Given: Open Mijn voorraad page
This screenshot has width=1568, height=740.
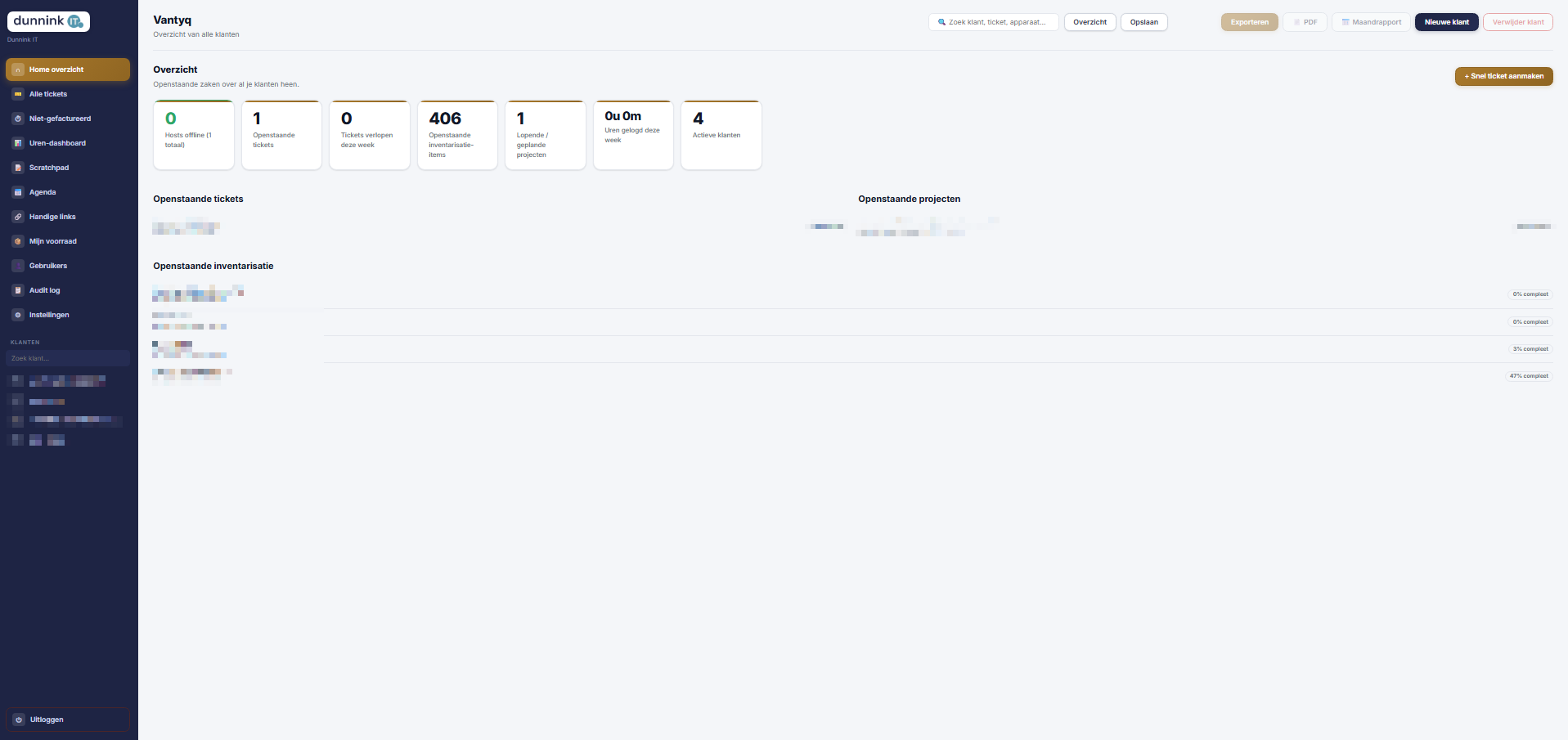Looking at the screenshot, I should pyautogui.click(x=68, y=241).
